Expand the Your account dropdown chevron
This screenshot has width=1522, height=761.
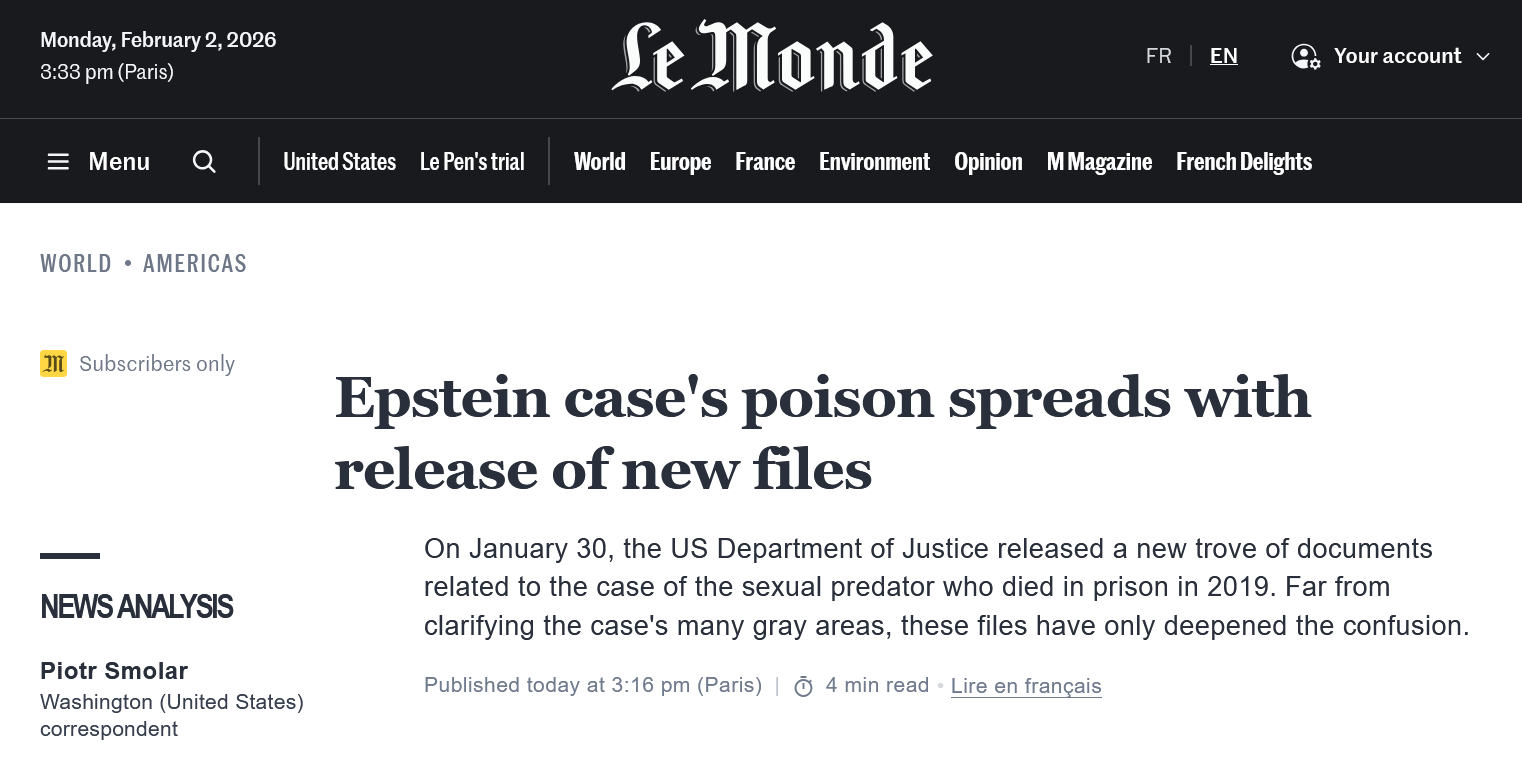[x=1483, y=56]
